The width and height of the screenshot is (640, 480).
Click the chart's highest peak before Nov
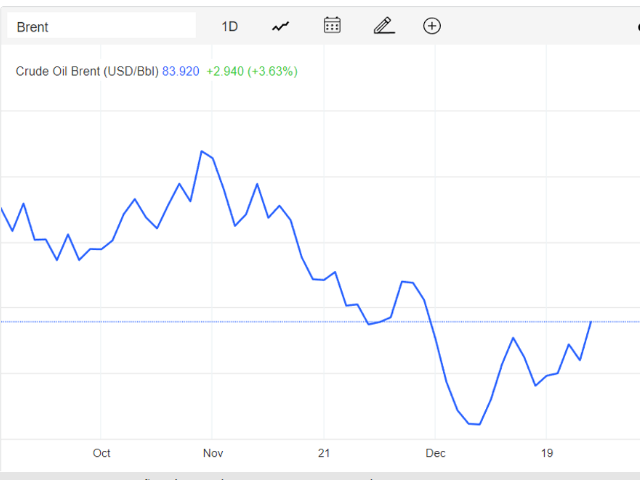(202, 151)
